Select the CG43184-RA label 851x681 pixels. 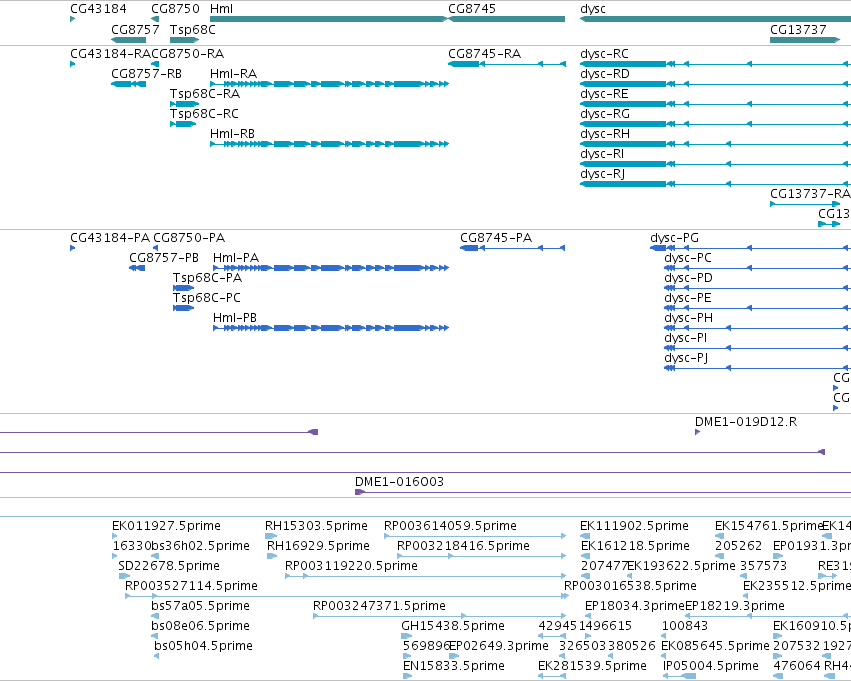[110, 54]
